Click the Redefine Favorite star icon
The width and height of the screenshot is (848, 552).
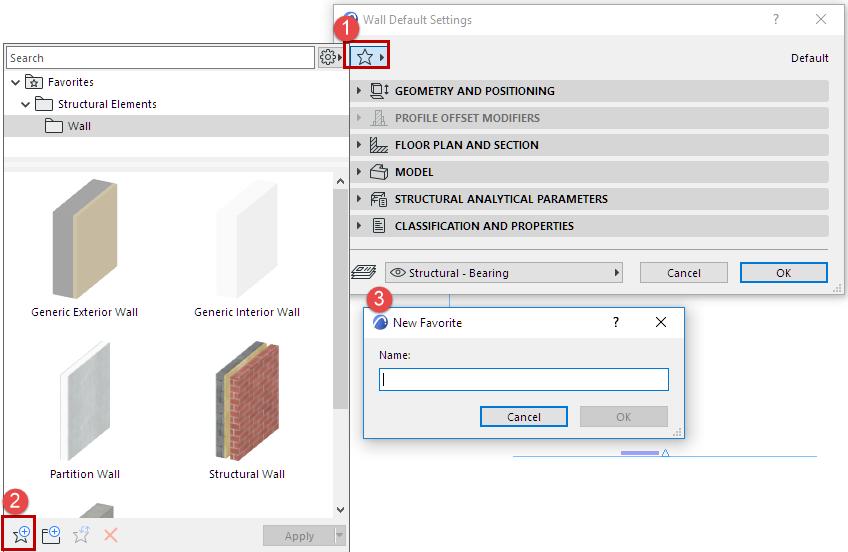click(x=81, y=535)
